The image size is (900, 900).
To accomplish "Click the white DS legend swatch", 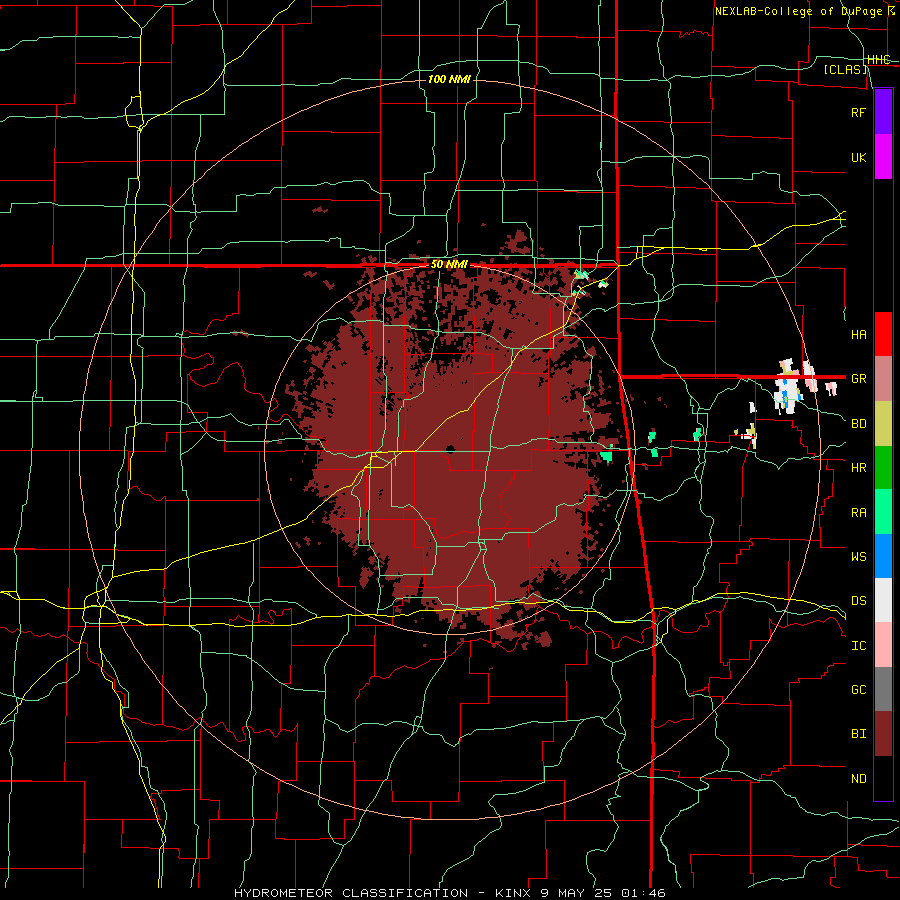I will coord(883,600).
